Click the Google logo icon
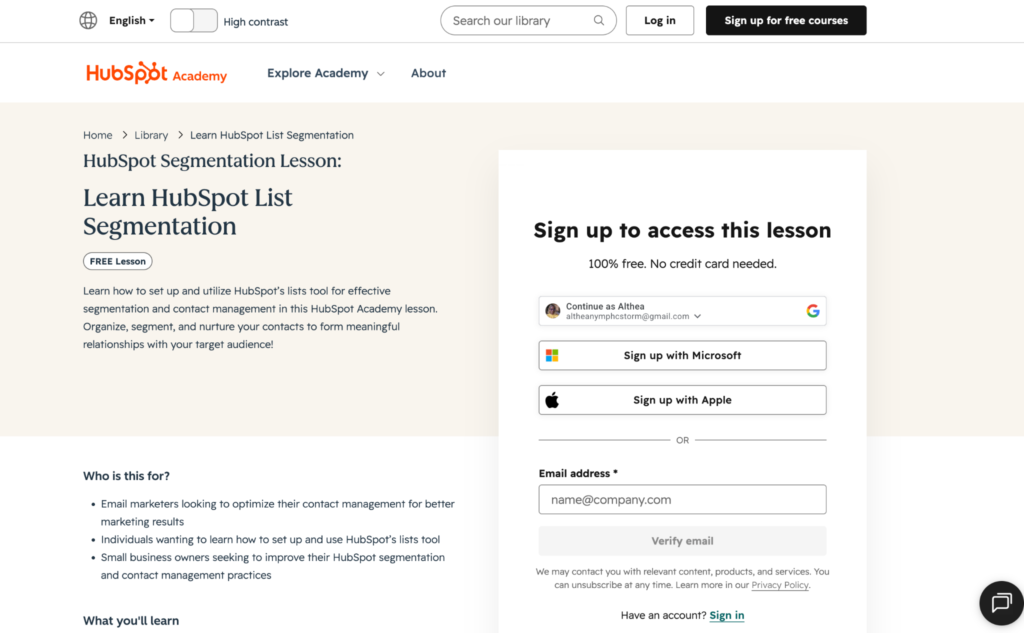 tap(812, 311)
